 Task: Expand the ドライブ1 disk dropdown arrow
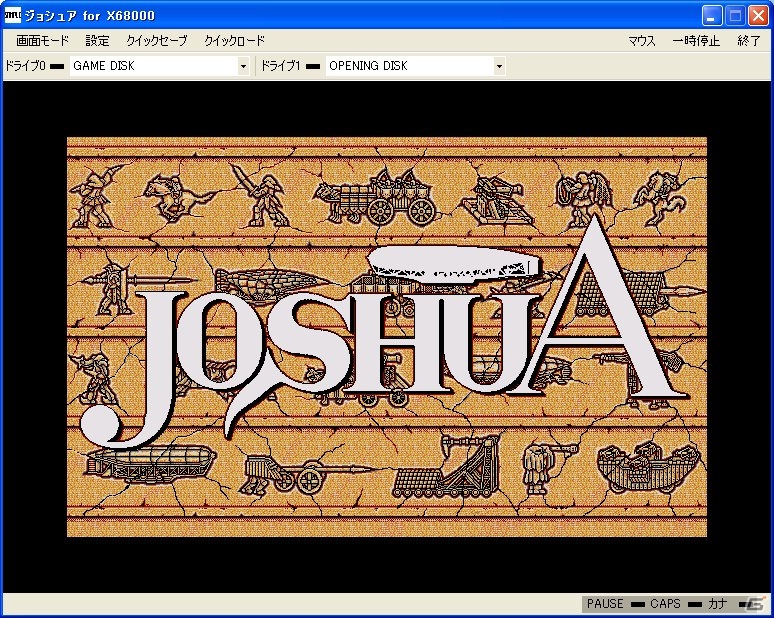pyautogui.click(x=499, y=66)
